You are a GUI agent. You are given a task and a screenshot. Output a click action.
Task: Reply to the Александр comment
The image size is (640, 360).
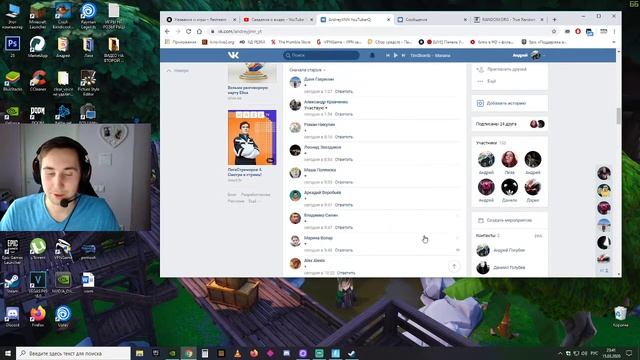coord(344,114)
